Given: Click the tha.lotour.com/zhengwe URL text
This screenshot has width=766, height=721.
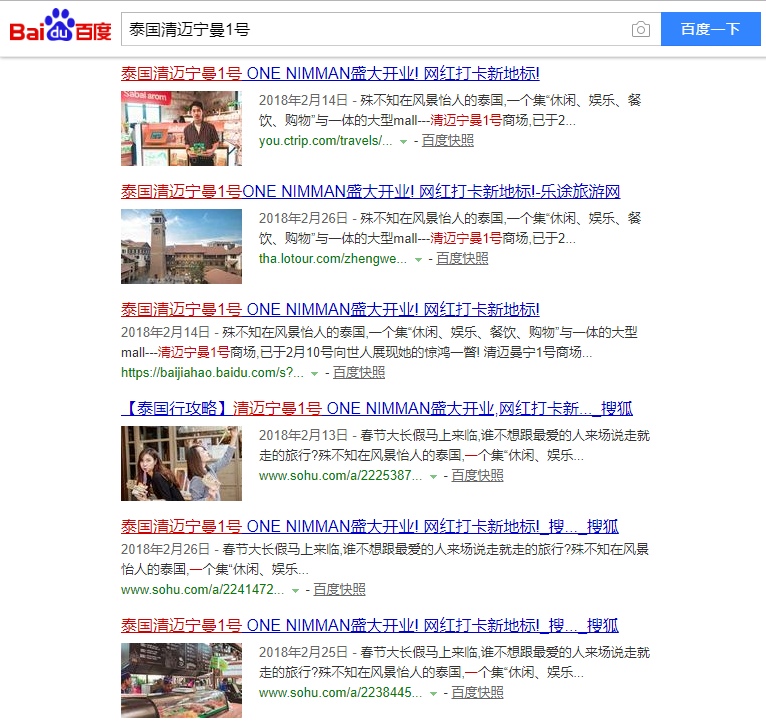Looking at the screenshot, I should pyautogui.click(x=333, y=259).
